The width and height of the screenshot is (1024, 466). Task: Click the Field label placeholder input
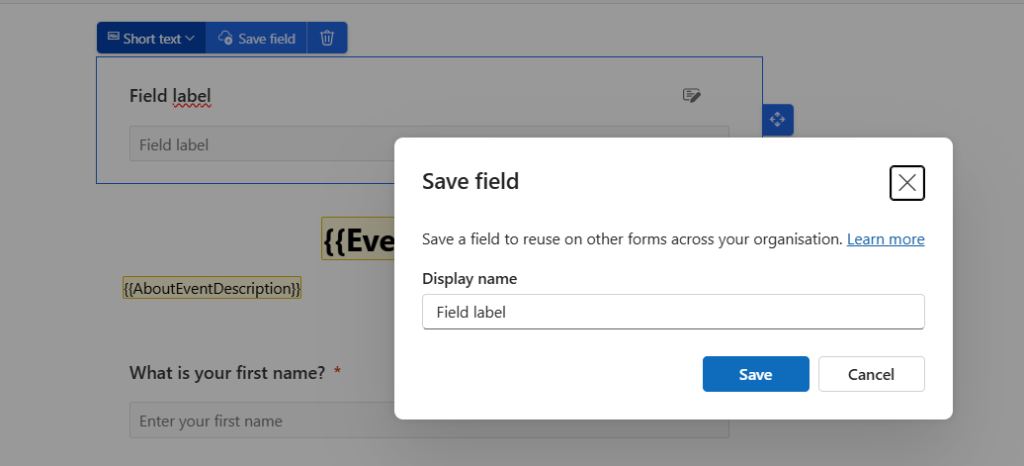pos(260,144)
